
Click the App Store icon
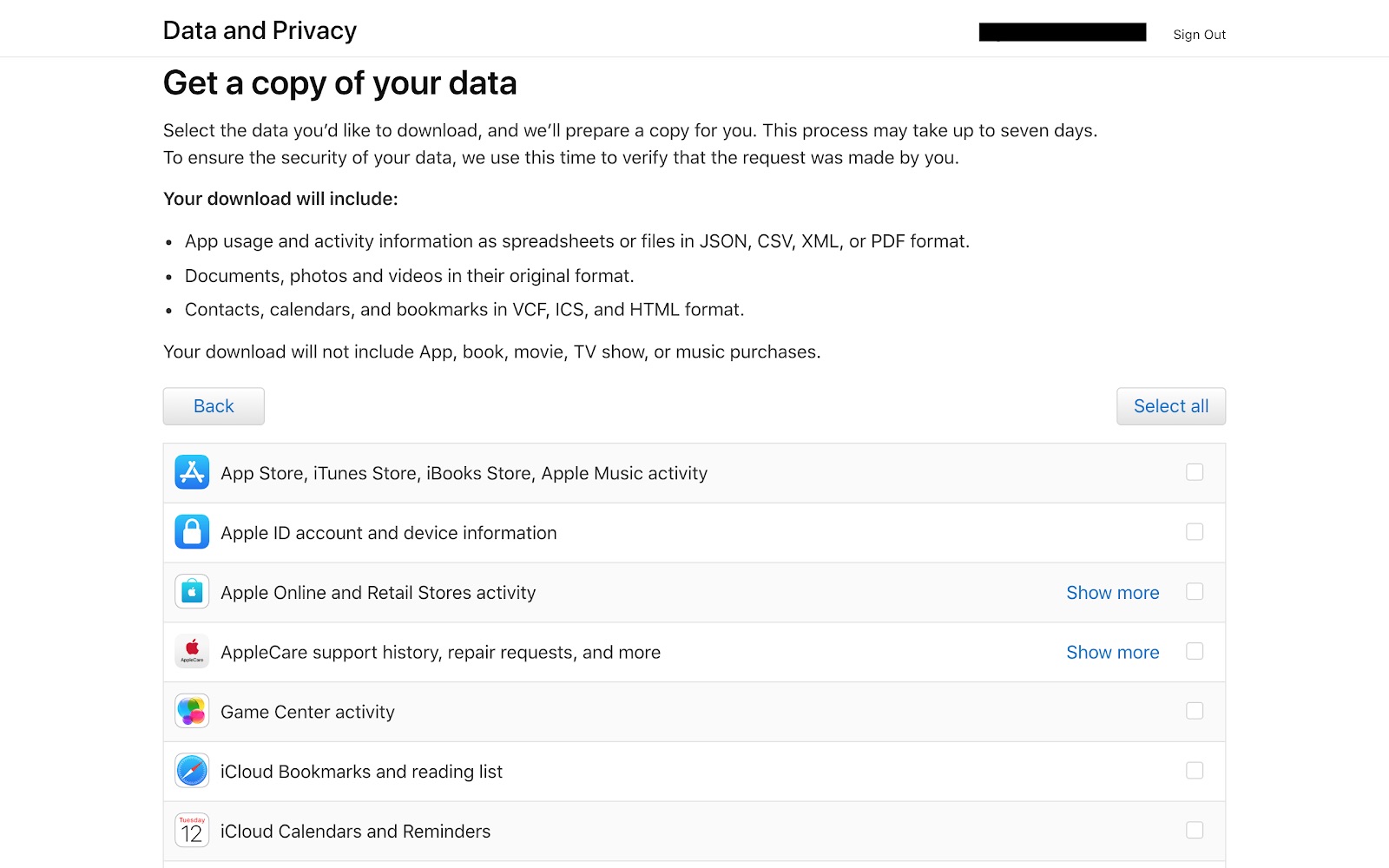(x=192, y=472)
